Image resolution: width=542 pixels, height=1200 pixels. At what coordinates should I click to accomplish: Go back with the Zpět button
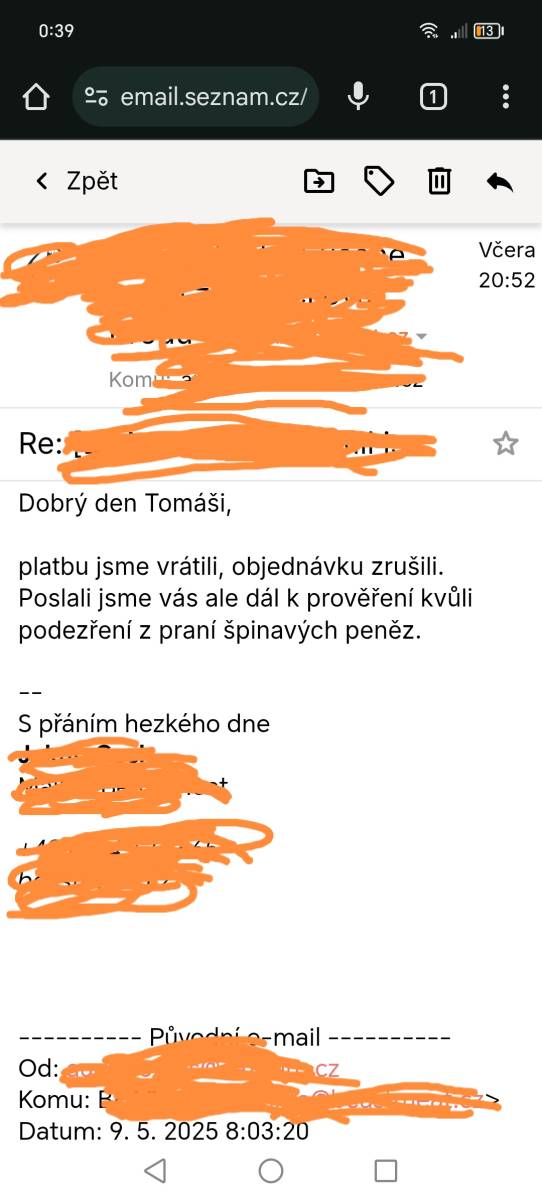tap(76, 181)
